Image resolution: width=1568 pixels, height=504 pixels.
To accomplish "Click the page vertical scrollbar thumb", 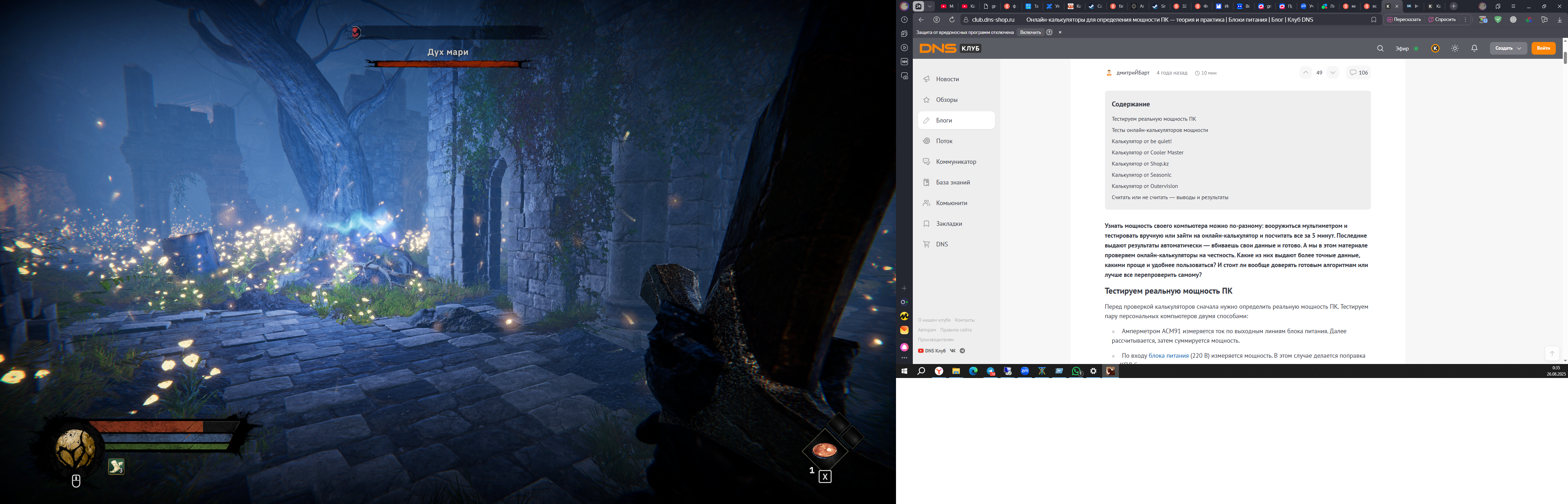I will click(1565, 58).
